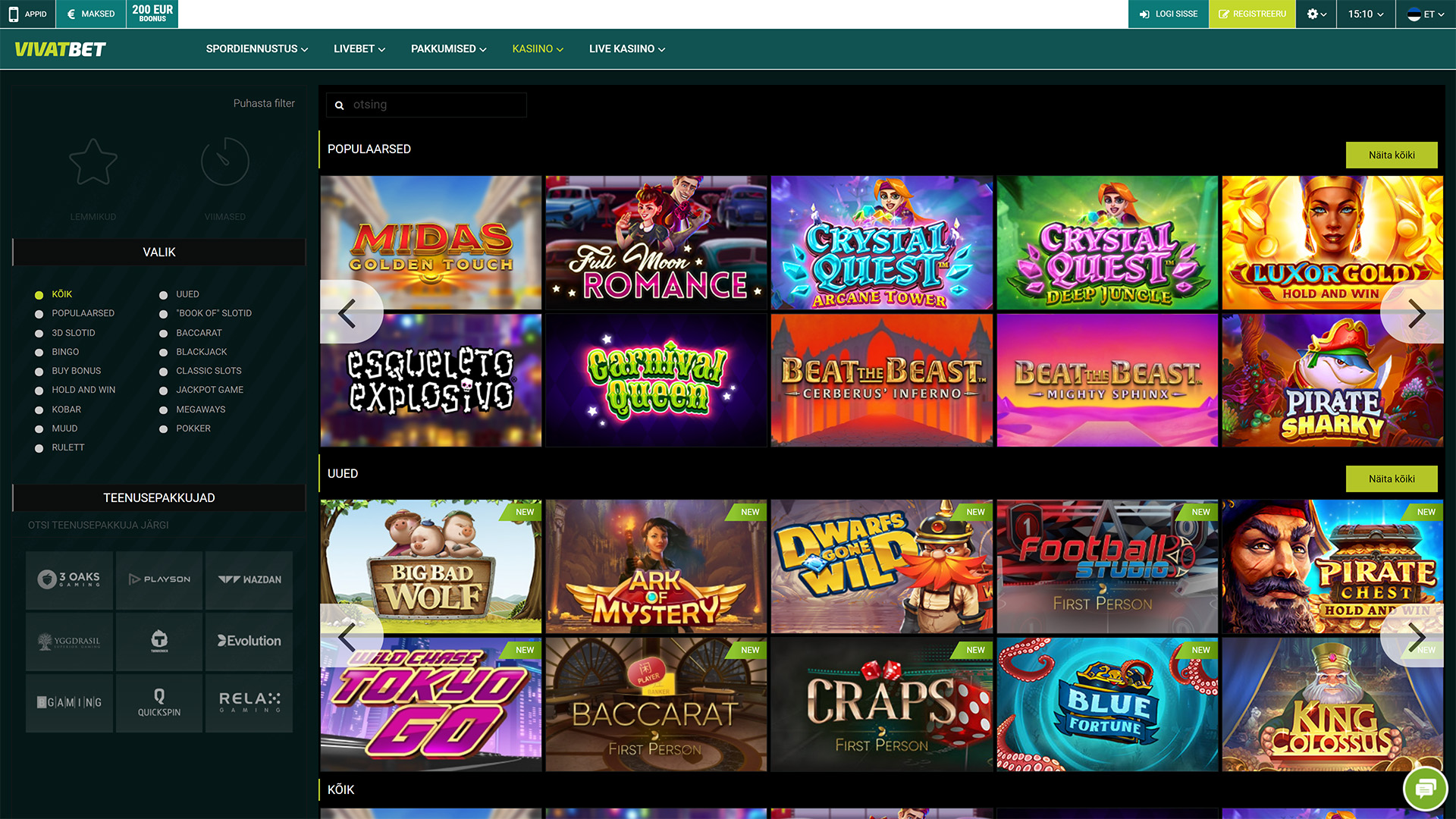Select the Kõik category filter
1456x819 pixels.
point(54,294)
